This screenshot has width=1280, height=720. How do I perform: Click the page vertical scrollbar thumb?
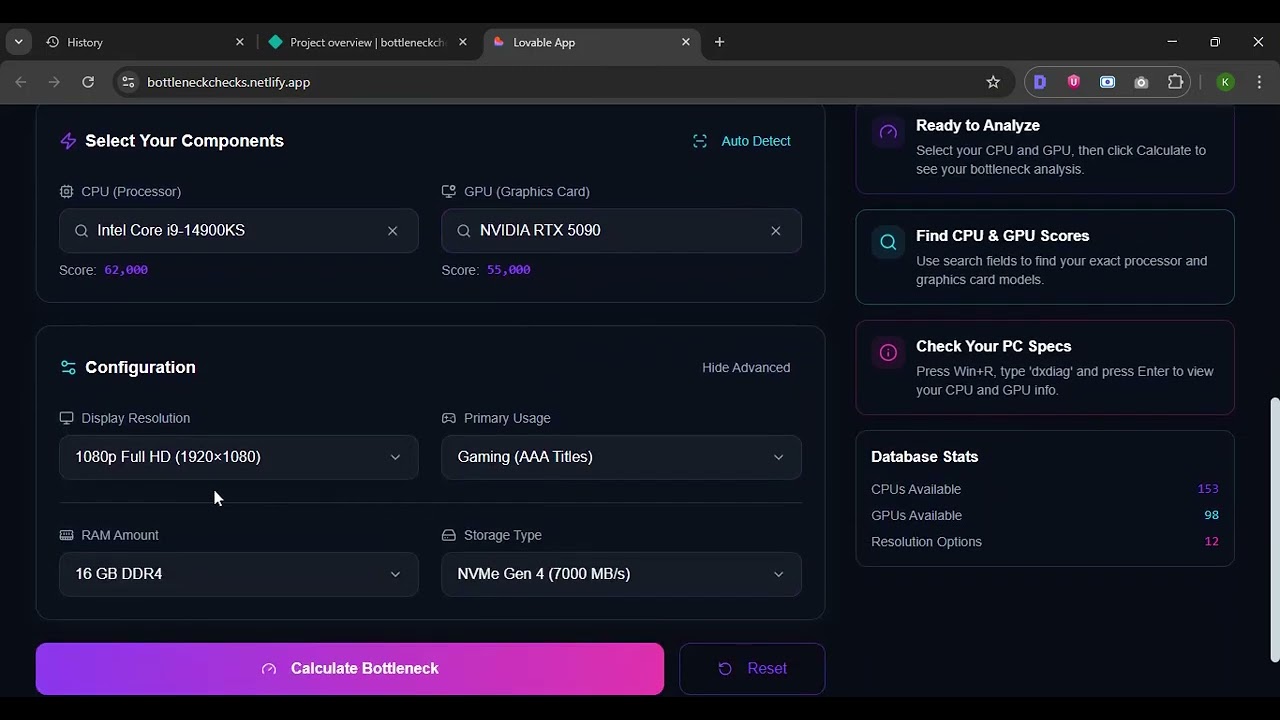pyautogui.click(x=1274, y=530)
